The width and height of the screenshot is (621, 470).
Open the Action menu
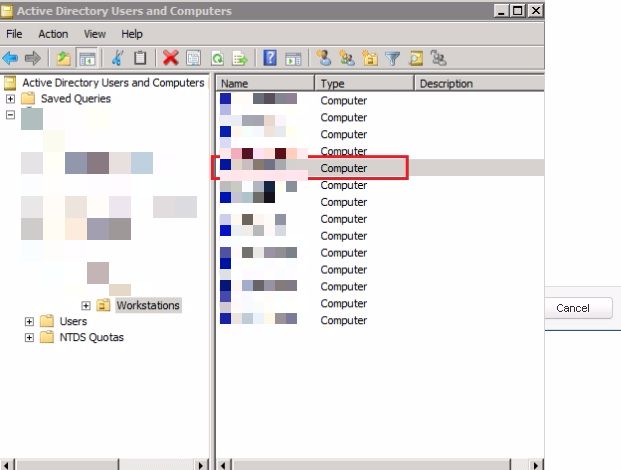click(x=53, y=34)
